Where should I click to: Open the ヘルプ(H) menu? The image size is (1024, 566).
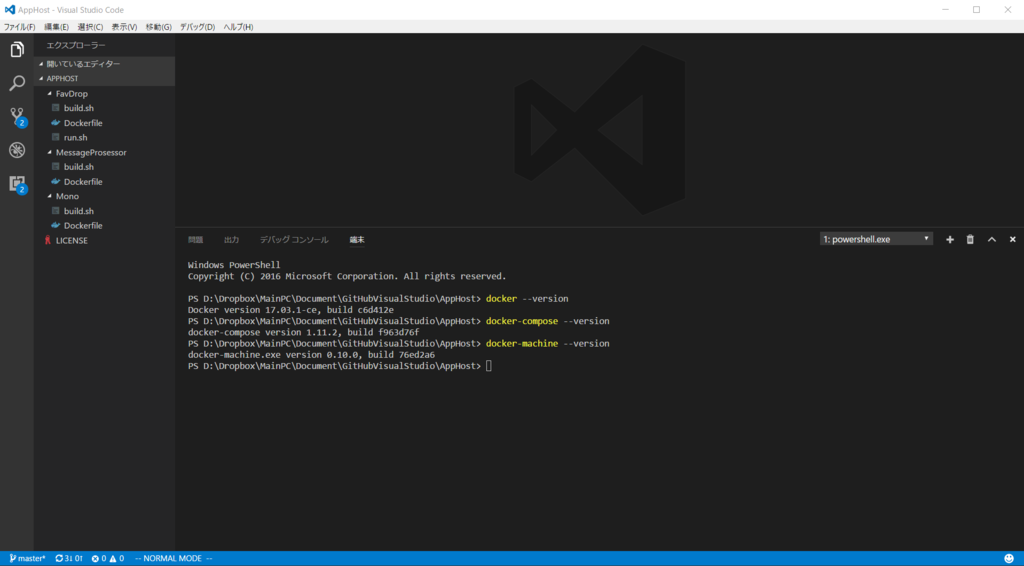click(x=238, y=27)
